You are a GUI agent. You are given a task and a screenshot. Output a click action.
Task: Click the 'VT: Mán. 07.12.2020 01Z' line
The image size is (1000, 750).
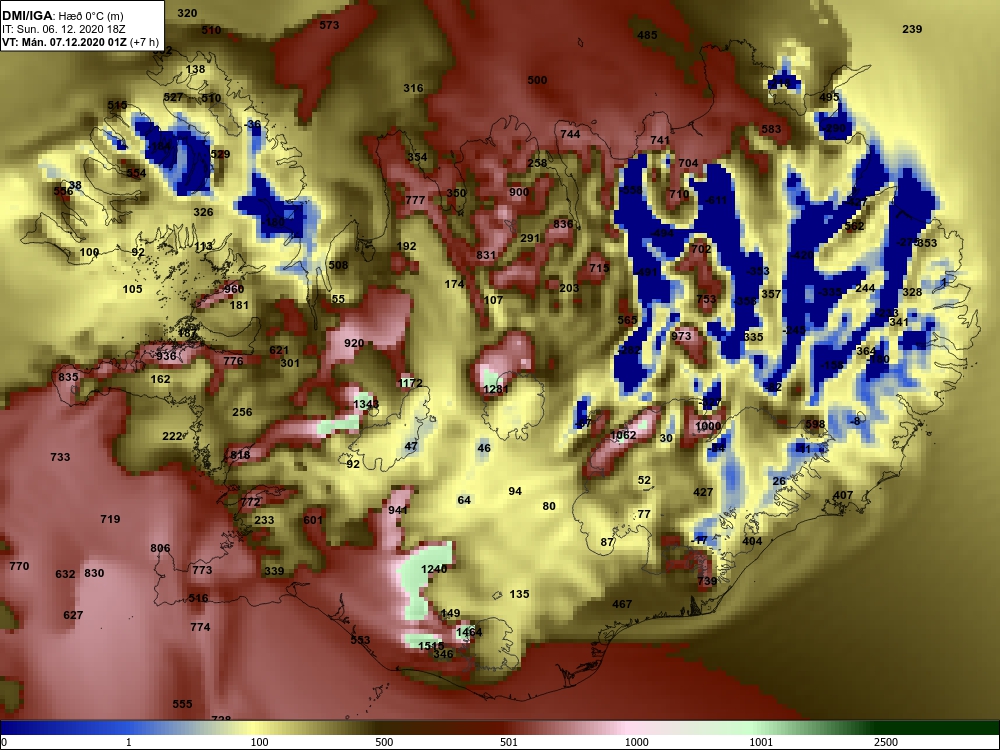pyautogui.click(x=64, y=43)
